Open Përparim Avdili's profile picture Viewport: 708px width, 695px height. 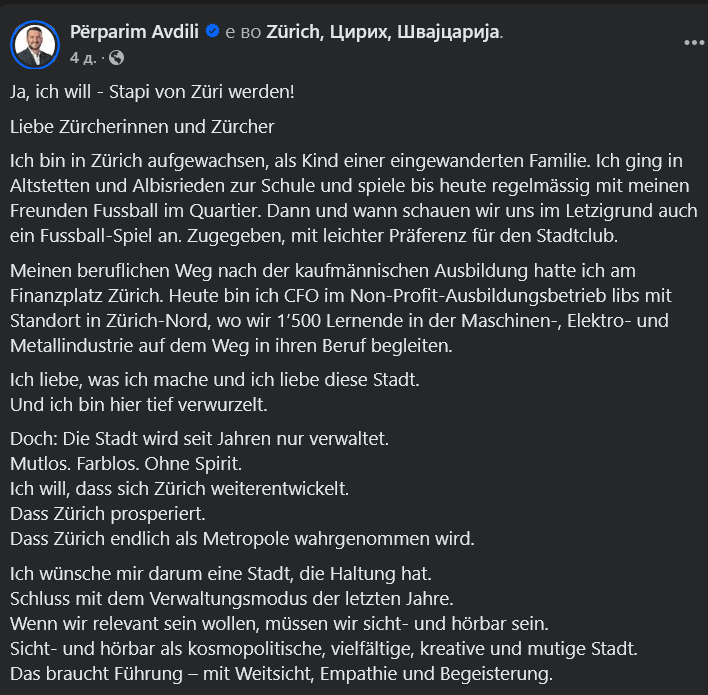click(x=35, y=43)
